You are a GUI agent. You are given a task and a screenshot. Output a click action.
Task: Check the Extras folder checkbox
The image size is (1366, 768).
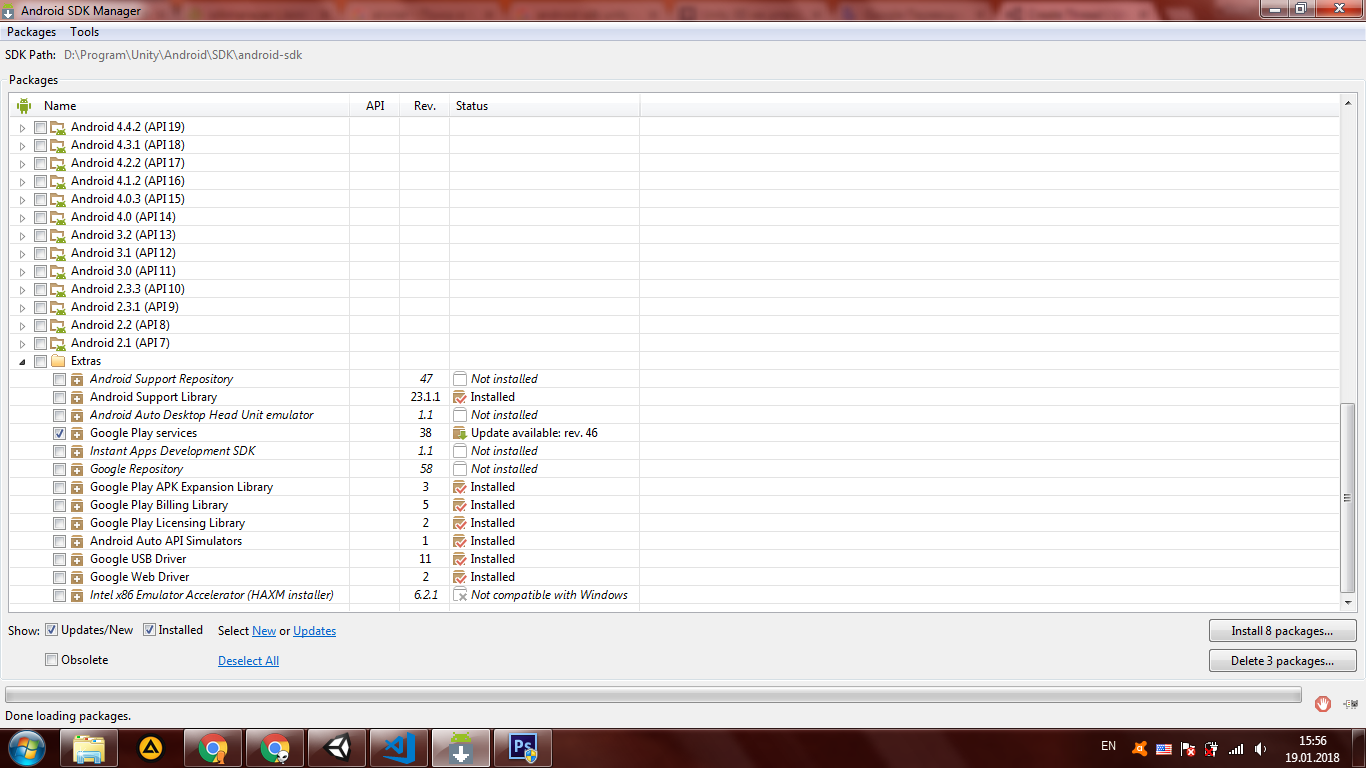(x=40, y=361)
